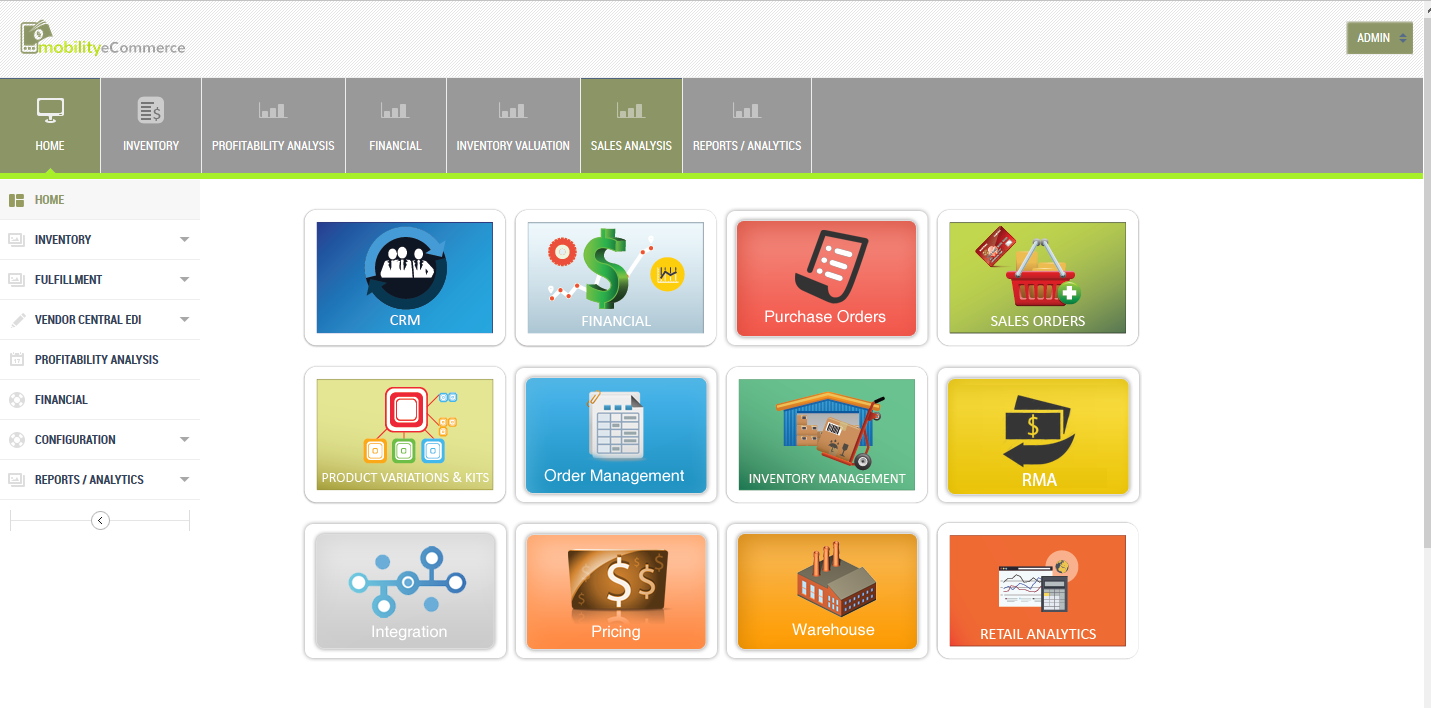The height and width of the screenshot is (708, 1431).
Task: Switch to the Sales Analysis tab
Action: [631, 125]
